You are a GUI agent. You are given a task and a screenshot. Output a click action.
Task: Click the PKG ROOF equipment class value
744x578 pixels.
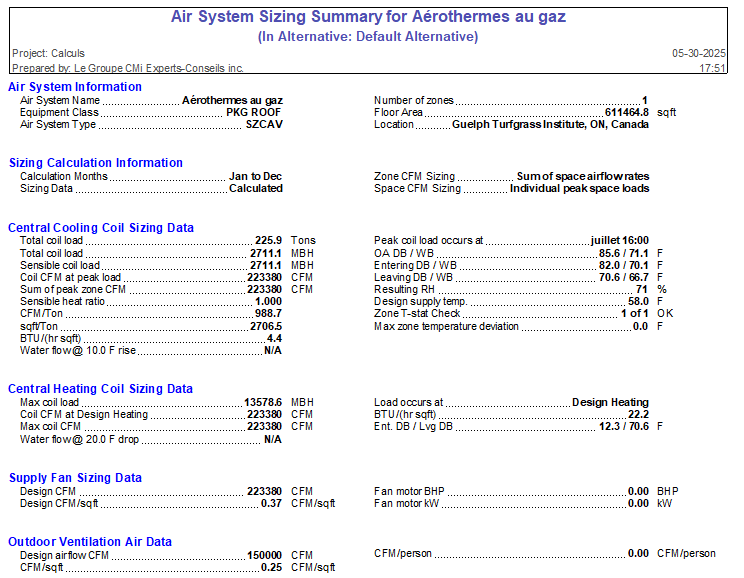254,113
